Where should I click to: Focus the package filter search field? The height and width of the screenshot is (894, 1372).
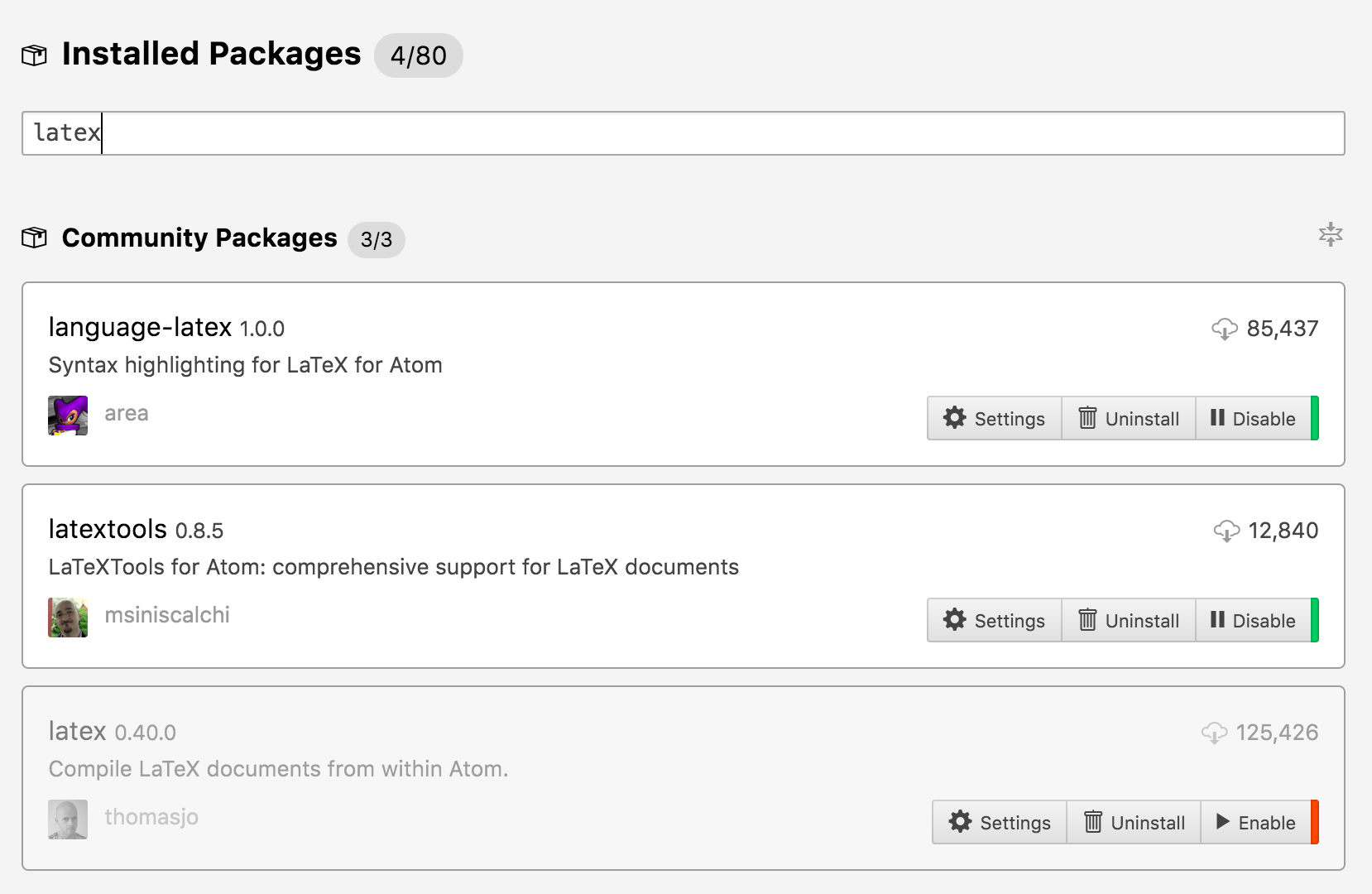point(683,133)
